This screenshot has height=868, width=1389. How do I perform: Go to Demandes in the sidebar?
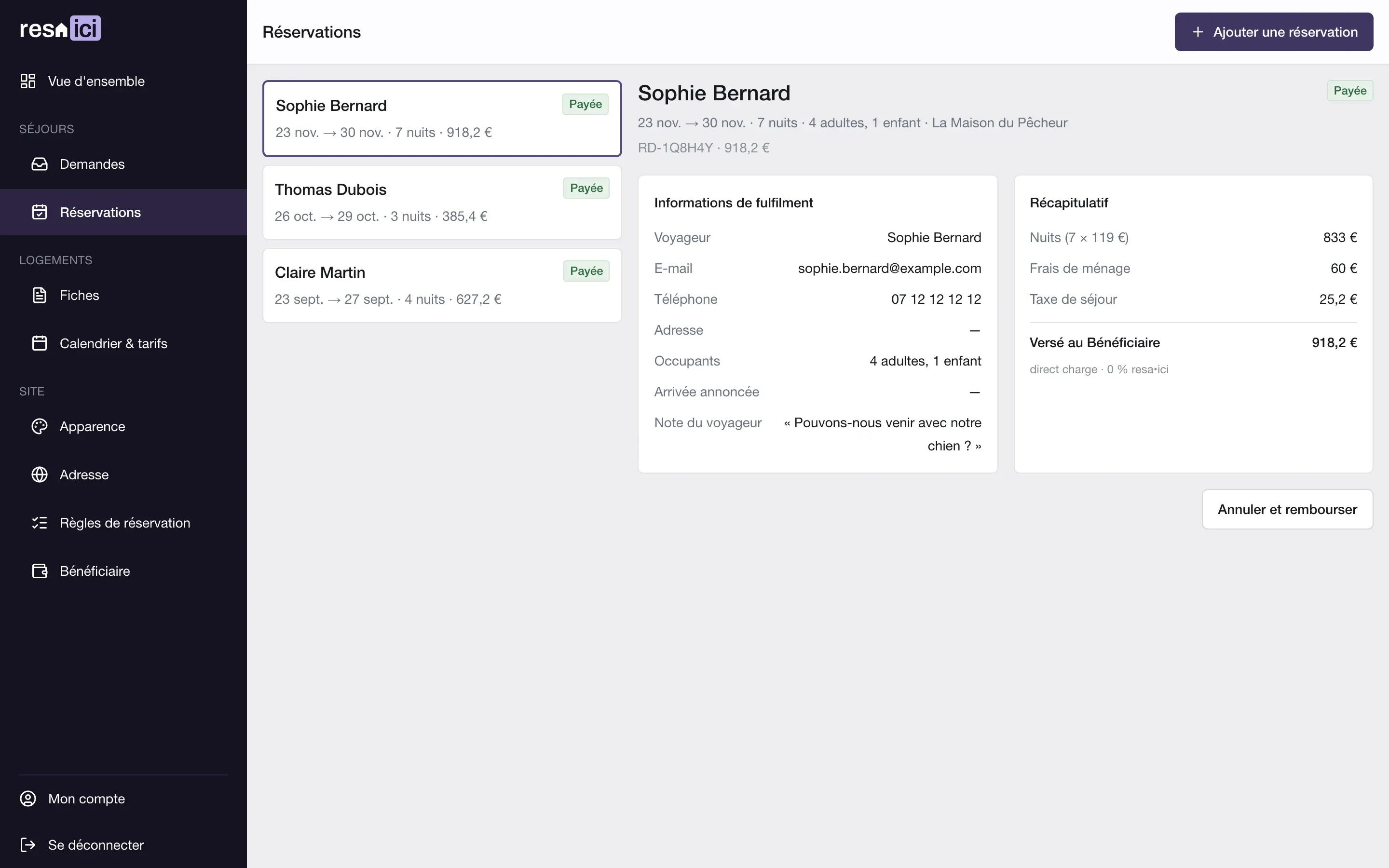(123, 164)
